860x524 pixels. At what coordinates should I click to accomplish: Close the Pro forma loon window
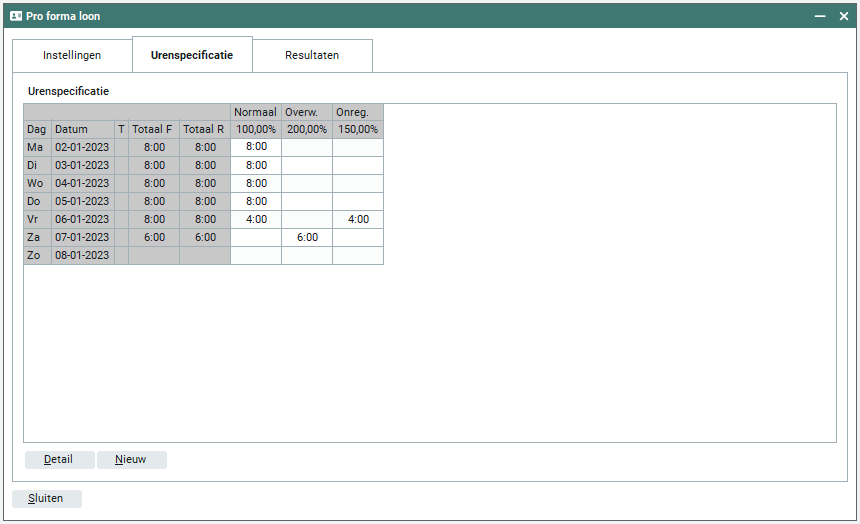coord(843,16)
